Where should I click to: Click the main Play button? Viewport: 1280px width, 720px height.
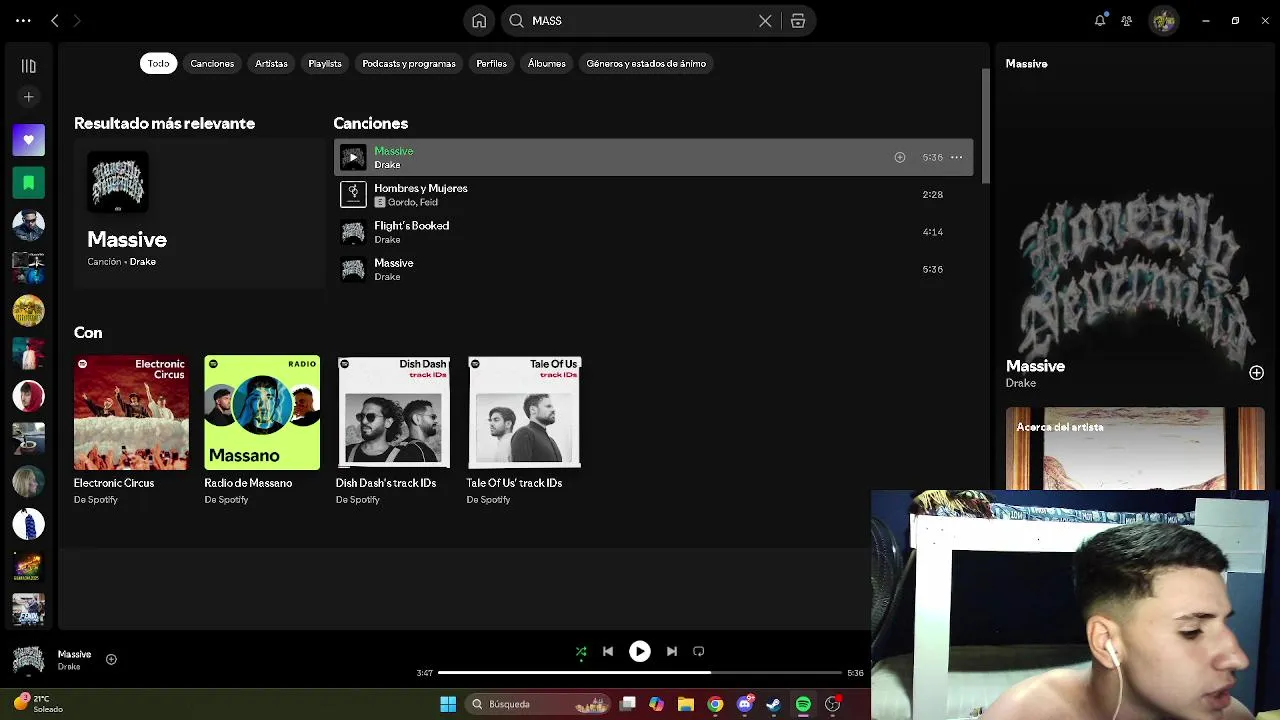639,651
